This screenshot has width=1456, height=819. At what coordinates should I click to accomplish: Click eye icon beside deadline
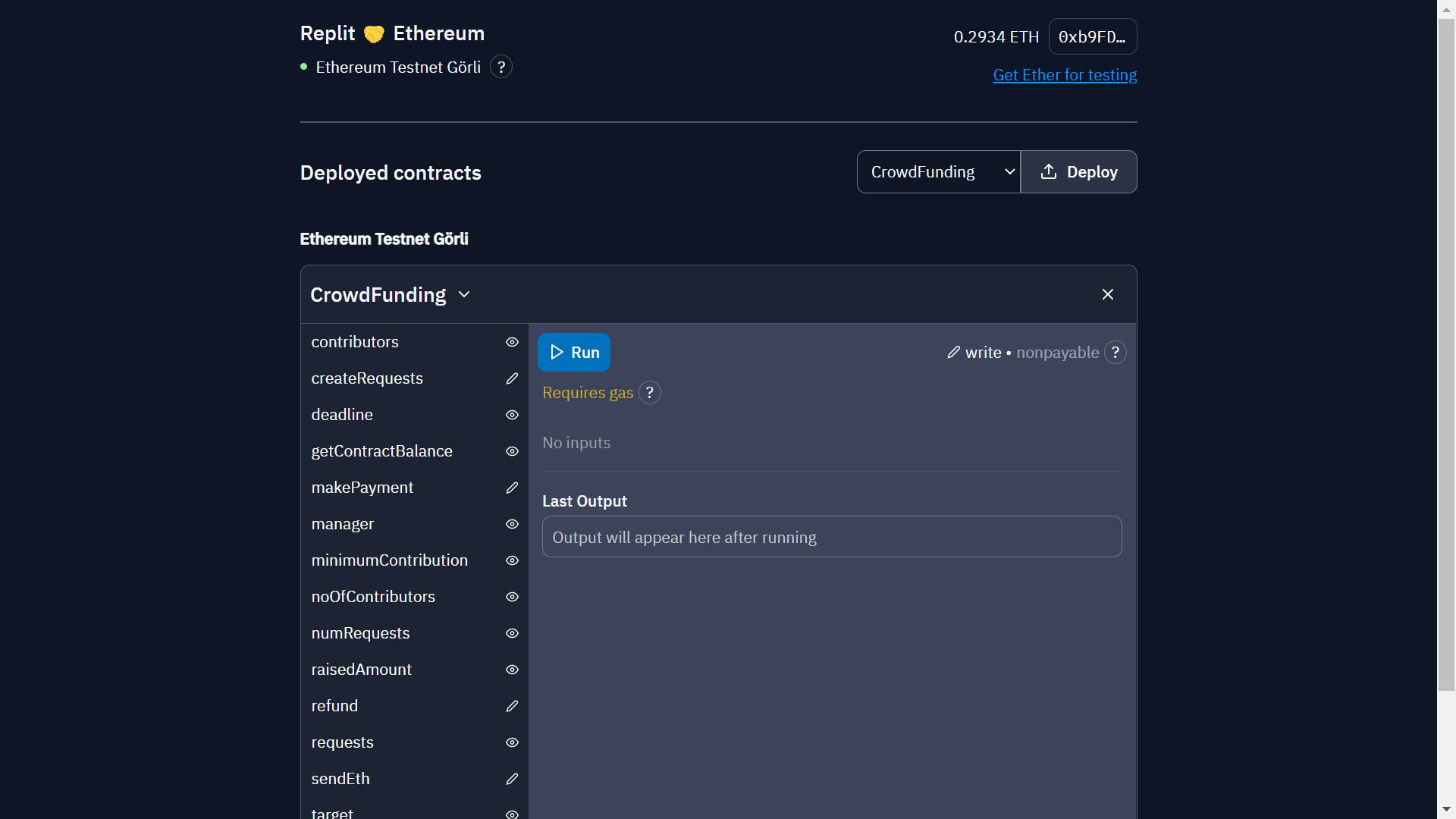[512, 415]
